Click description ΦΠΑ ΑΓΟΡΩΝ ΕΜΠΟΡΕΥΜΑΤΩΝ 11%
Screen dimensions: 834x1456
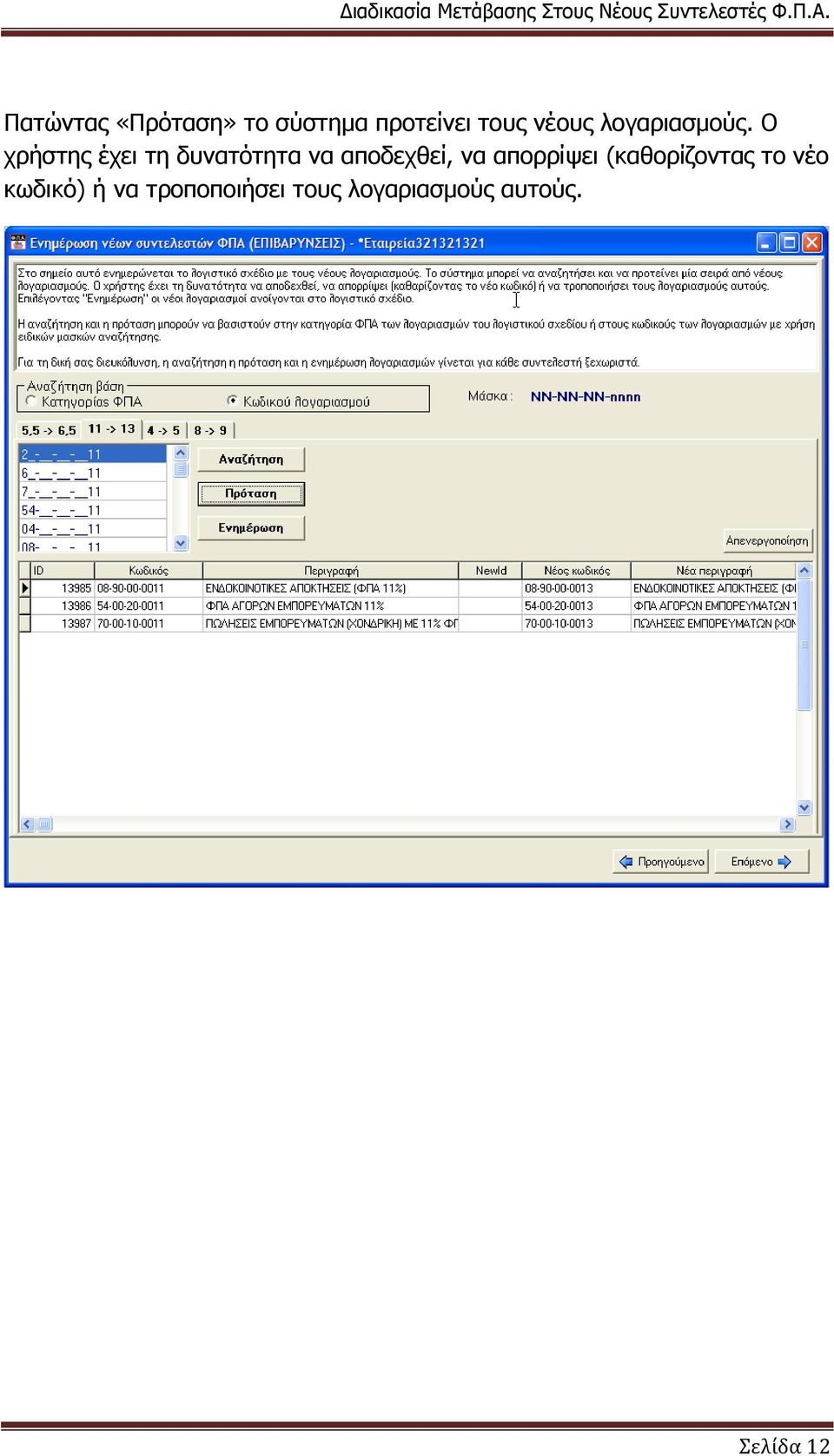(x=331, y=606)
